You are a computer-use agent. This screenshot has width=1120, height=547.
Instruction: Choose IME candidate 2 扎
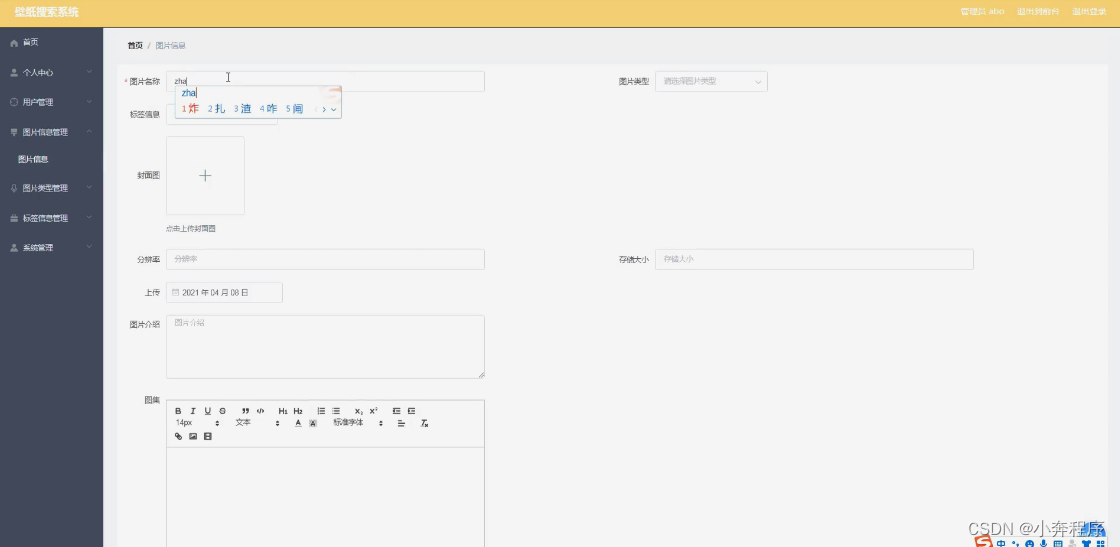tap(216, 109)
